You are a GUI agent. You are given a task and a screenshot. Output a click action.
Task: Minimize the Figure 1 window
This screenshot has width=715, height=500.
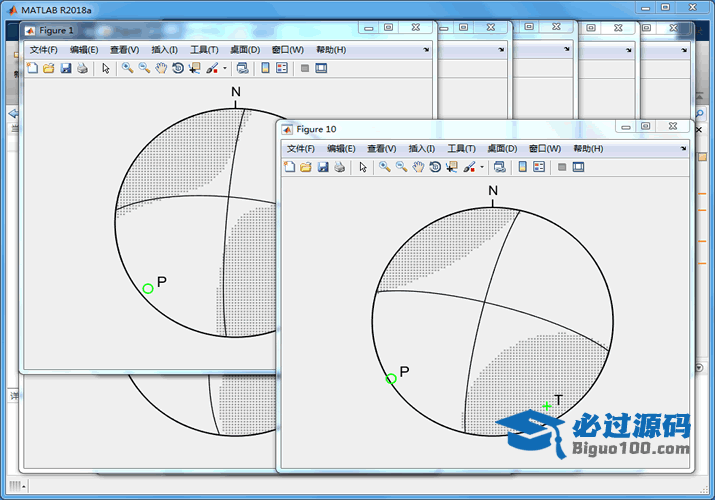(x=368, y=28)
